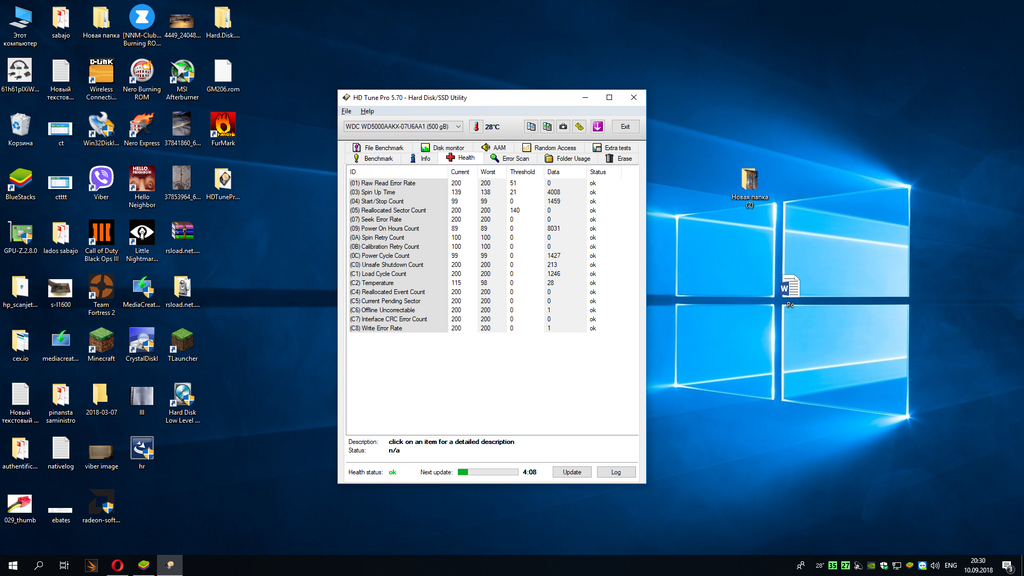Open options via the yellow tools icon
Screen dimensions: 1024x576
tap(579, 127)
